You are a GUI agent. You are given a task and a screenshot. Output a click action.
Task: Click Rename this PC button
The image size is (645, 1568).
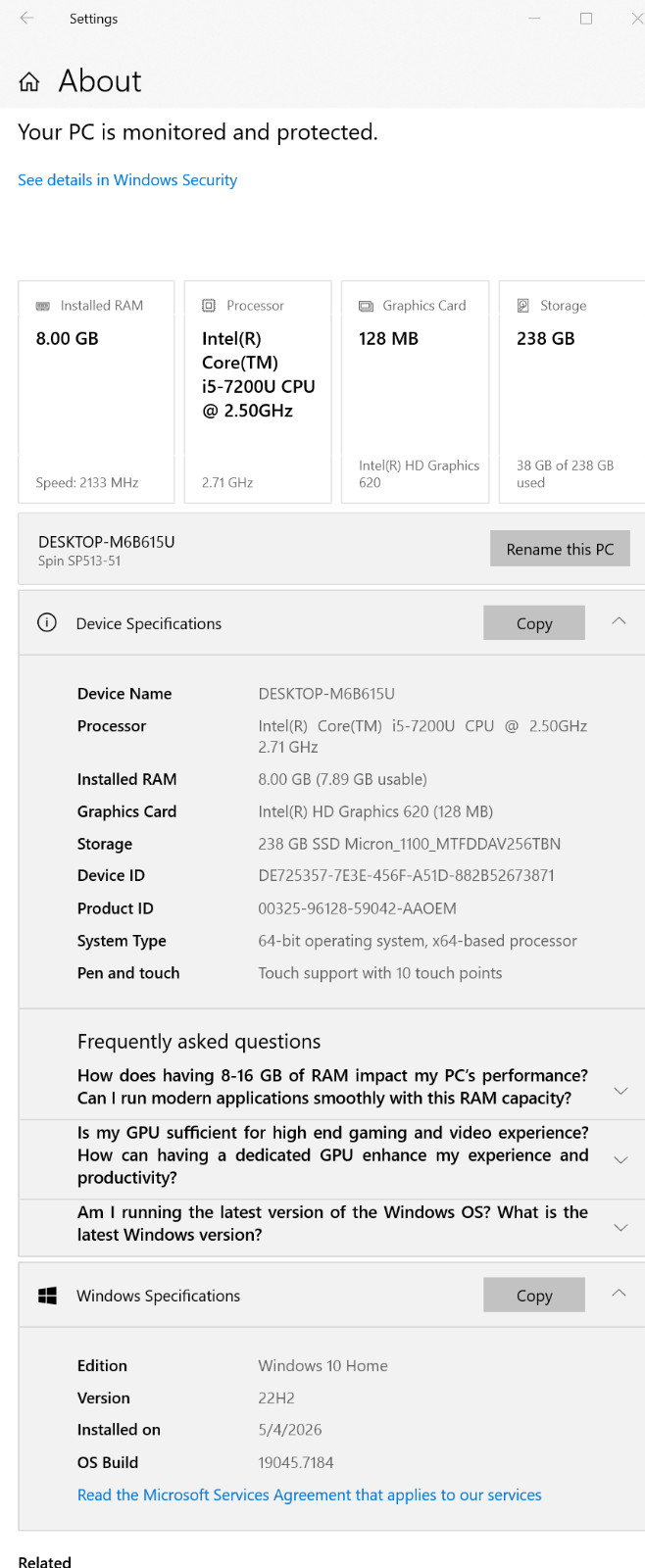[560, 549]
